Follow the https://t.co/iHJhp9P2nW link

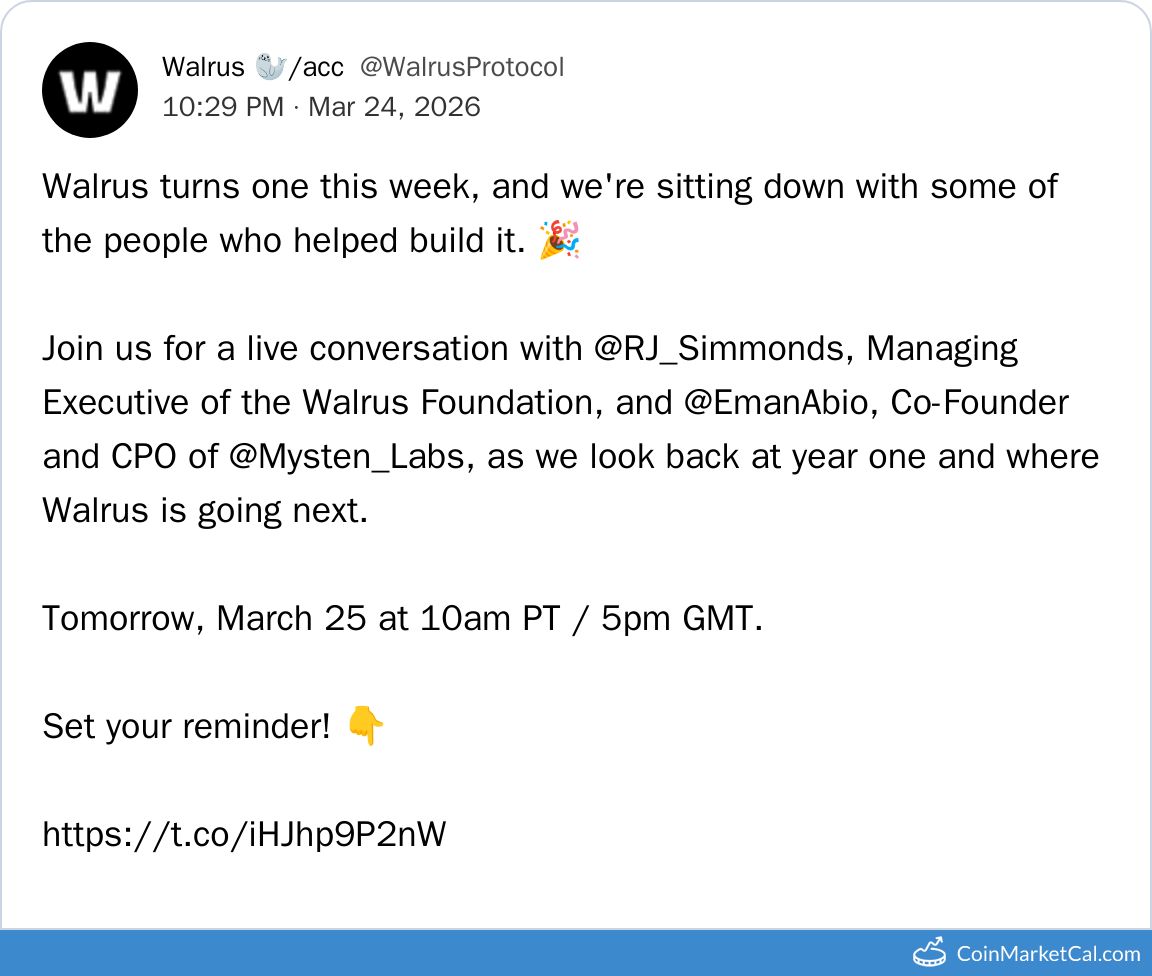click(244, 834)
